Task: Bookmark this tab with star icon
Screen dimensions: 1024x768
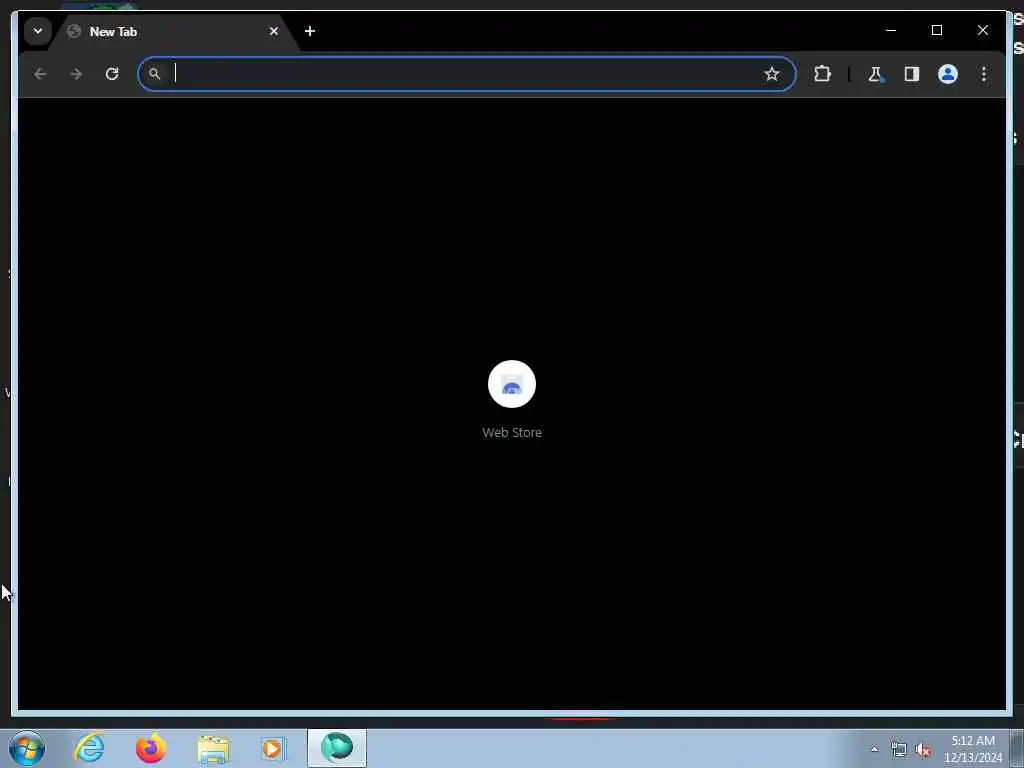Action: [x=771, y=74]
